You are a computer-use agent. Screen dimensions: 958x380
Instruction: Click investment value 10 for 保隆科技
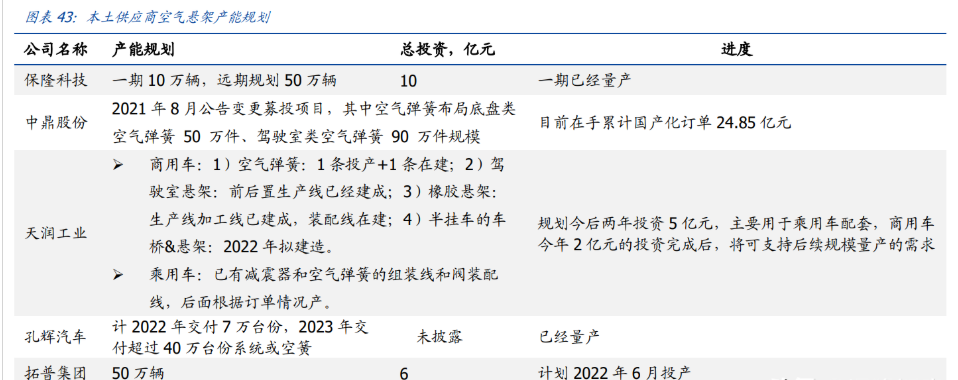point(409,81)
